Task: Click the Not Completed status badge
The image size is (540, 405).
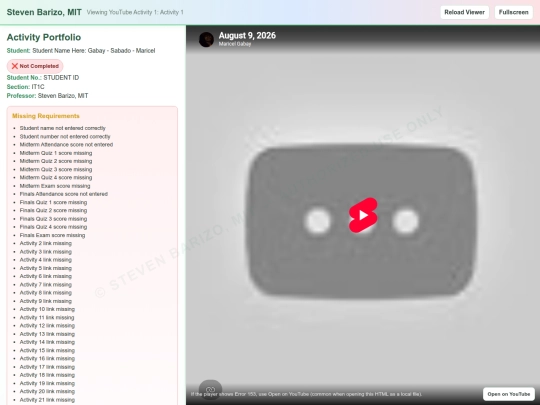Action: tap(35, 66)
